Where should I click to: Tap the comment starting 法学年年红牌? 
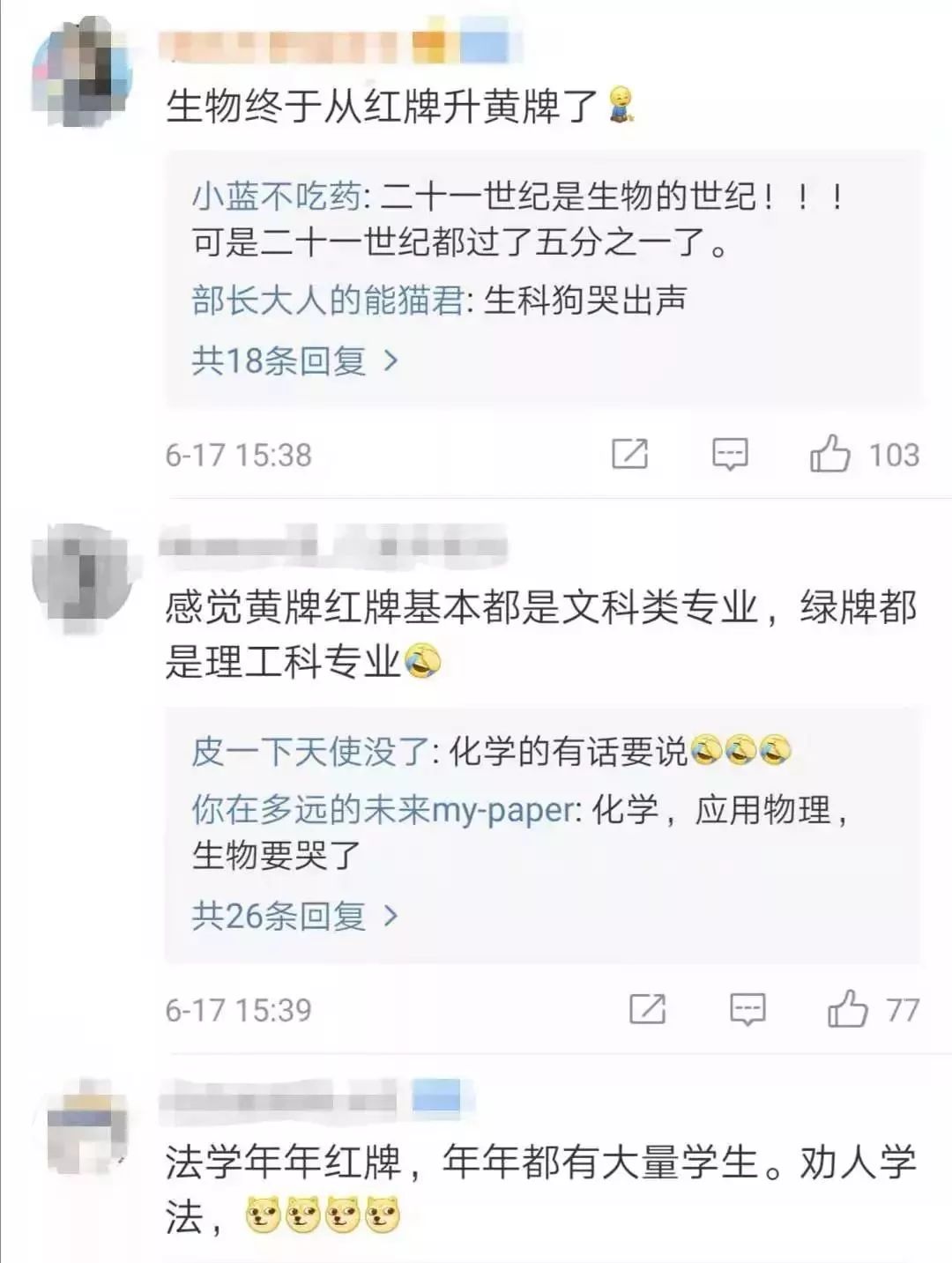click(x=541, y=1189)
